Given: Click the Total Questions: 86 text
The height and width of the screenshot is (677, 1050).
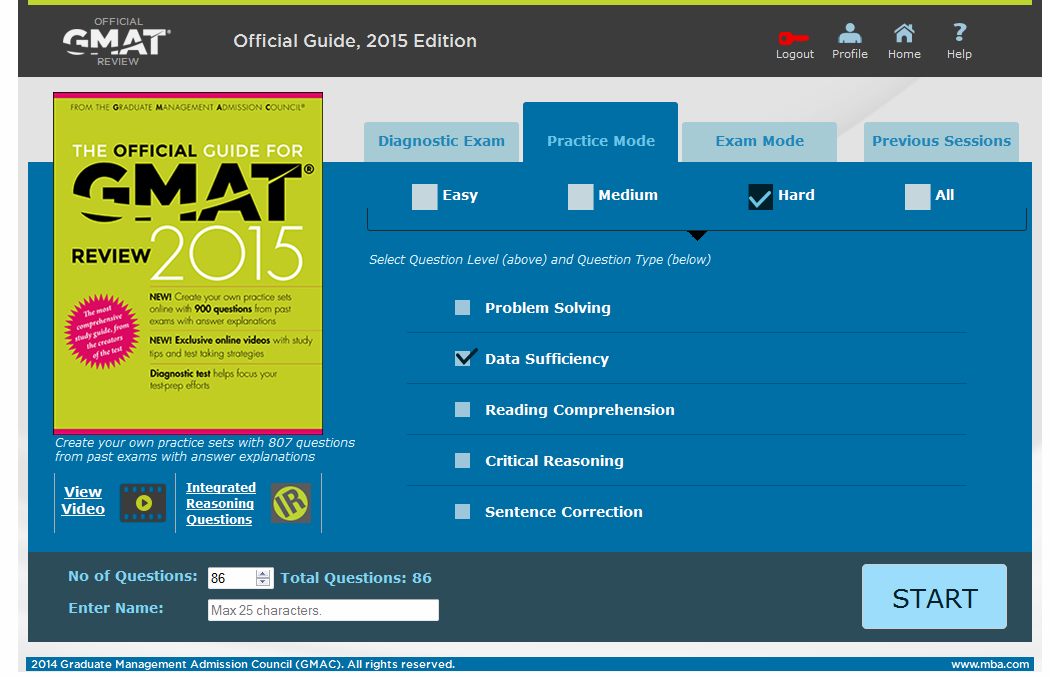Looking at the screenshot, I should click(x=356, y=578).
